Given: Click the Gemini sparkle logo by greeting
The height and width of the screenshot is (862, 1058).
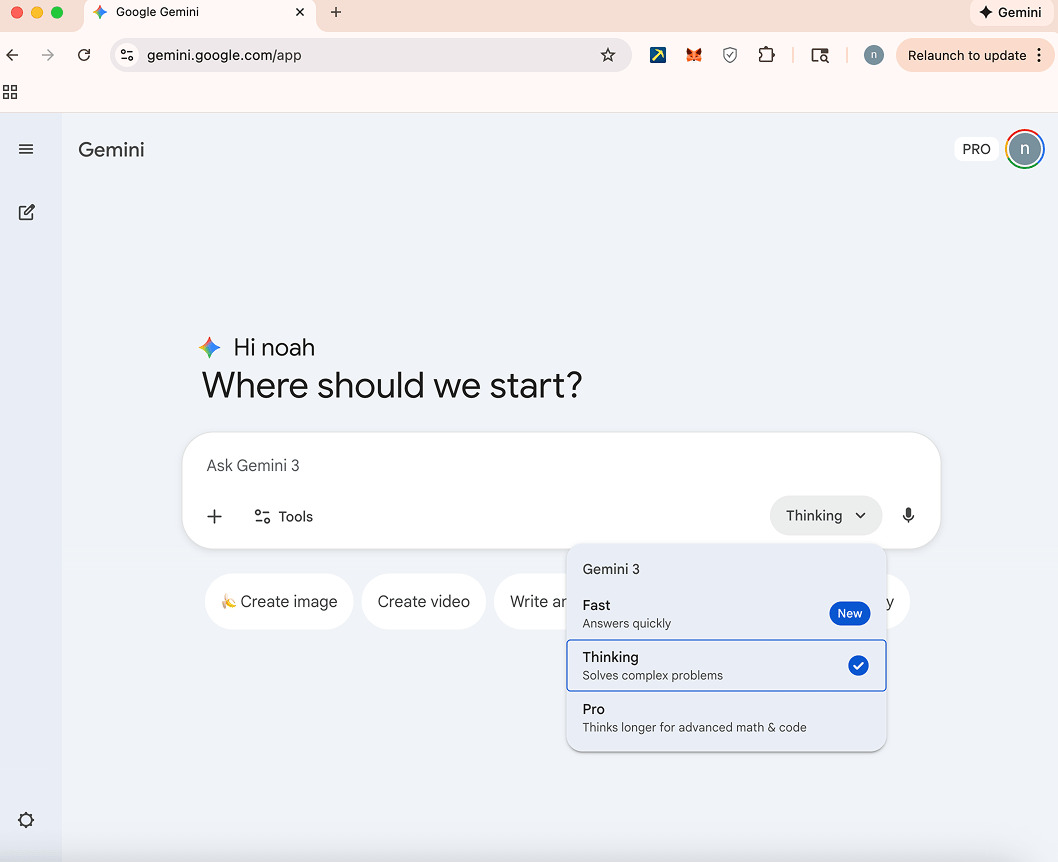Looking at the screenshot, I should pos(210,347).
